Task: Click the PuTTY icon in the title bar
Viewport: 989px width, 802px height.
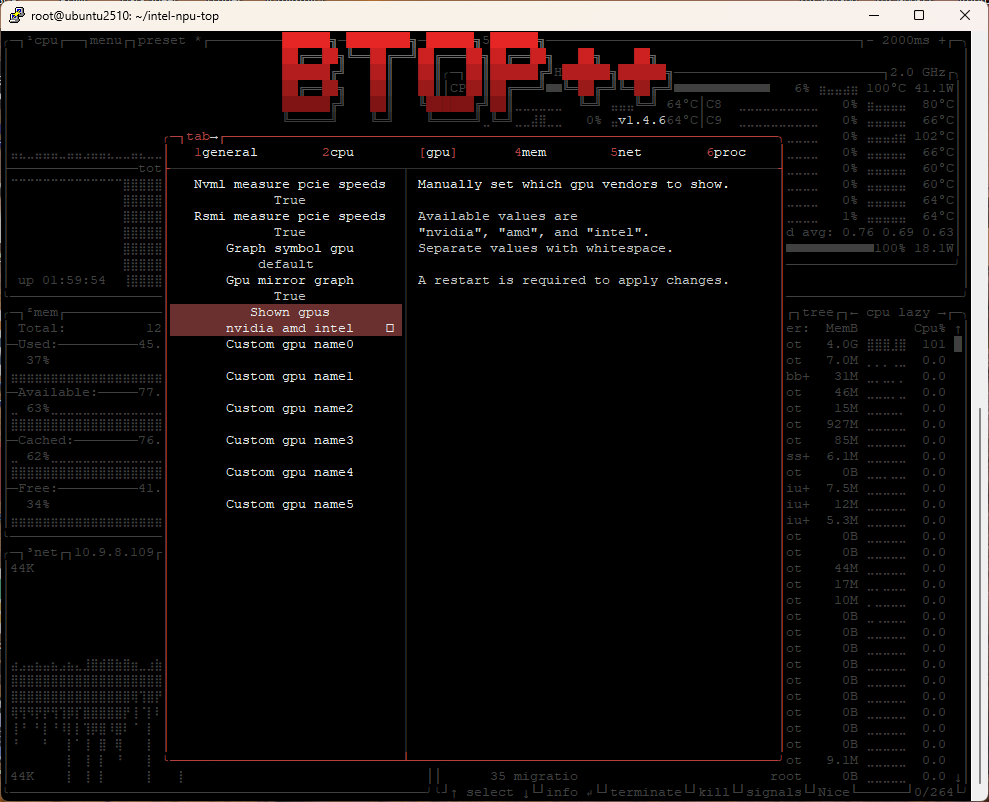Action: (x=17, y=15)
